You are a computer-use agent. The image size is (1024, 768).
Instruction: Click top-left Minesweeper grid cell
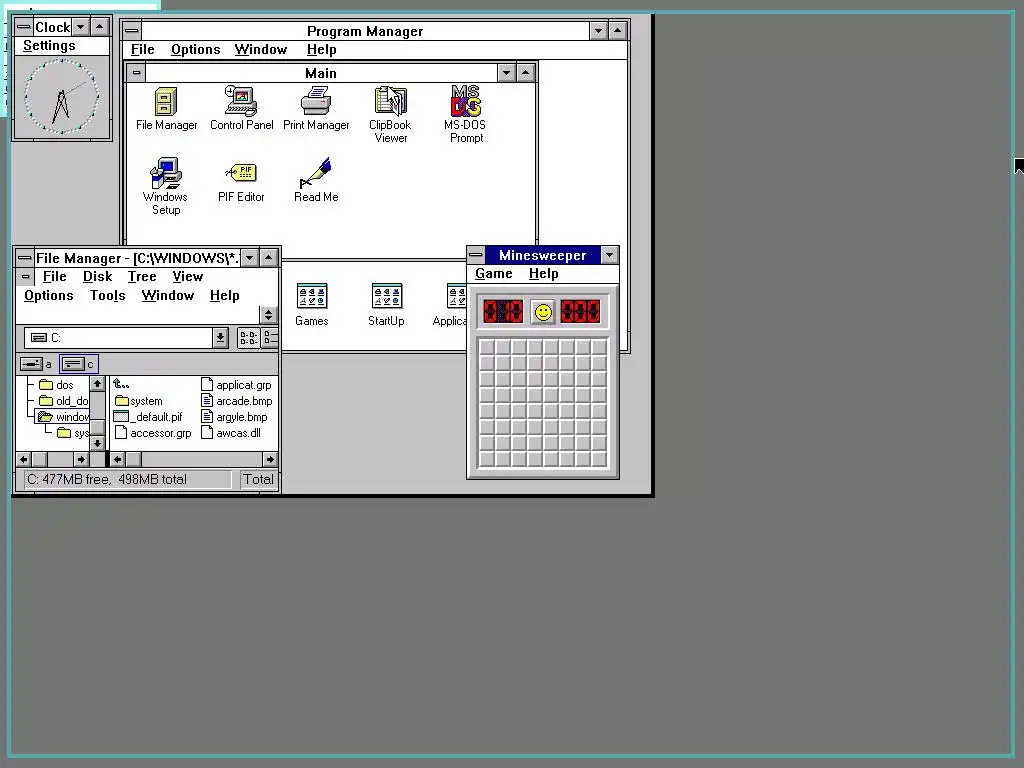pos(487,347)
